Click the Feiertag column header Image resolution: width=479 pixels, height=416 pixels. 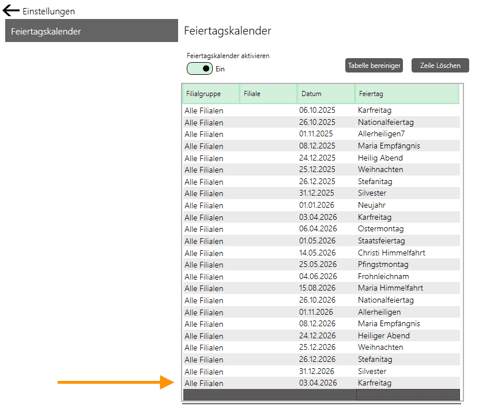coord(407,94)
